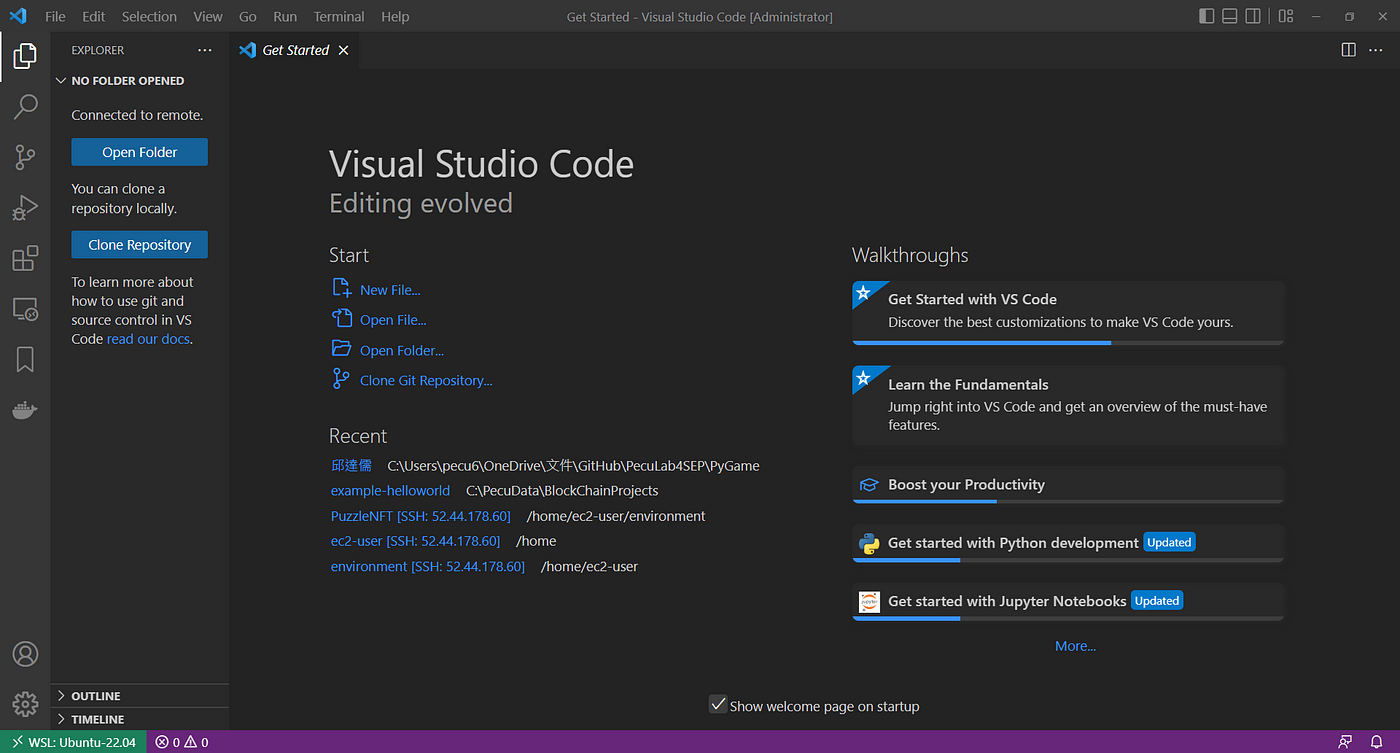Open recent folder 邱達儒
This screenshot has height=753, width=1400.
pyautogui.click(x=351, y=465)
